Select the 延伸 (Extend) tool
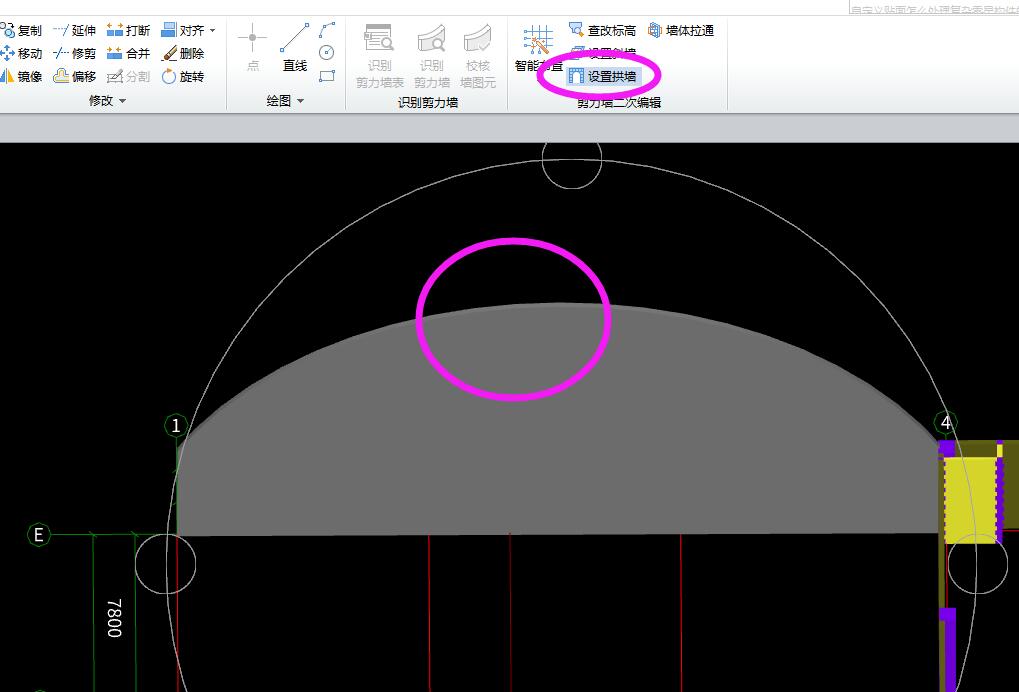 click(74, 30)
